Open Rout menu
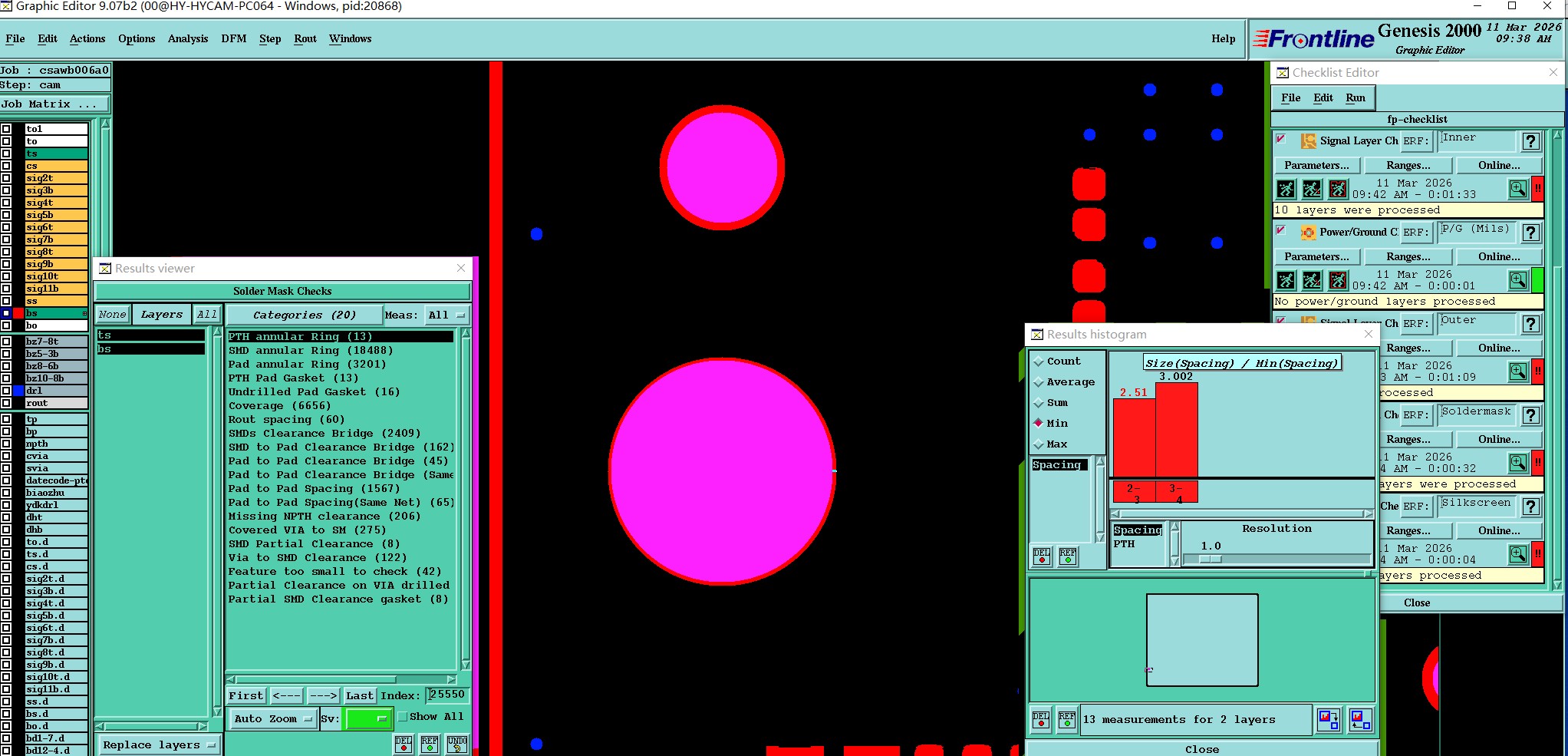 tap(305, 39)
